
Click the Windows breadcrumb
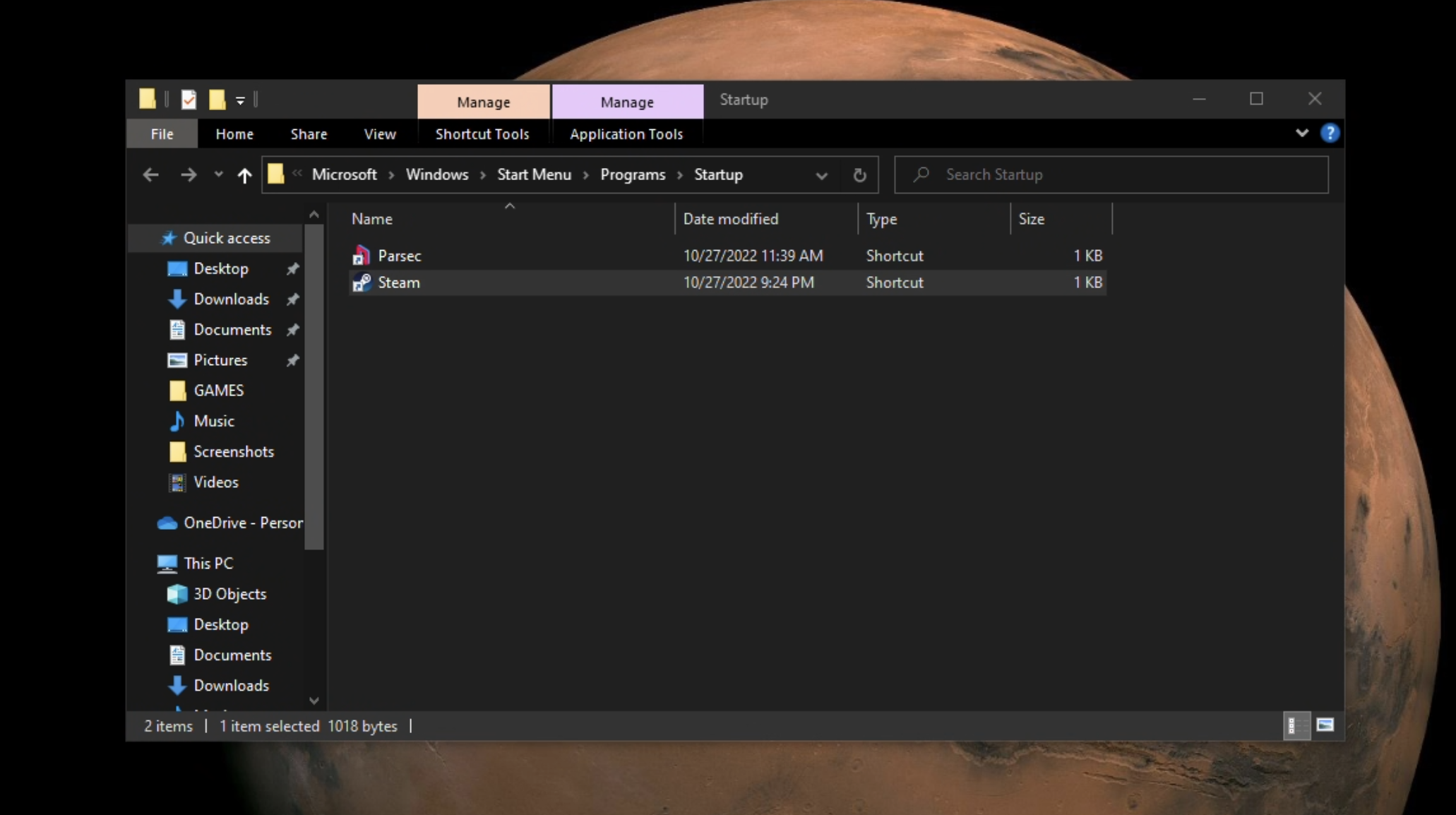437,174
